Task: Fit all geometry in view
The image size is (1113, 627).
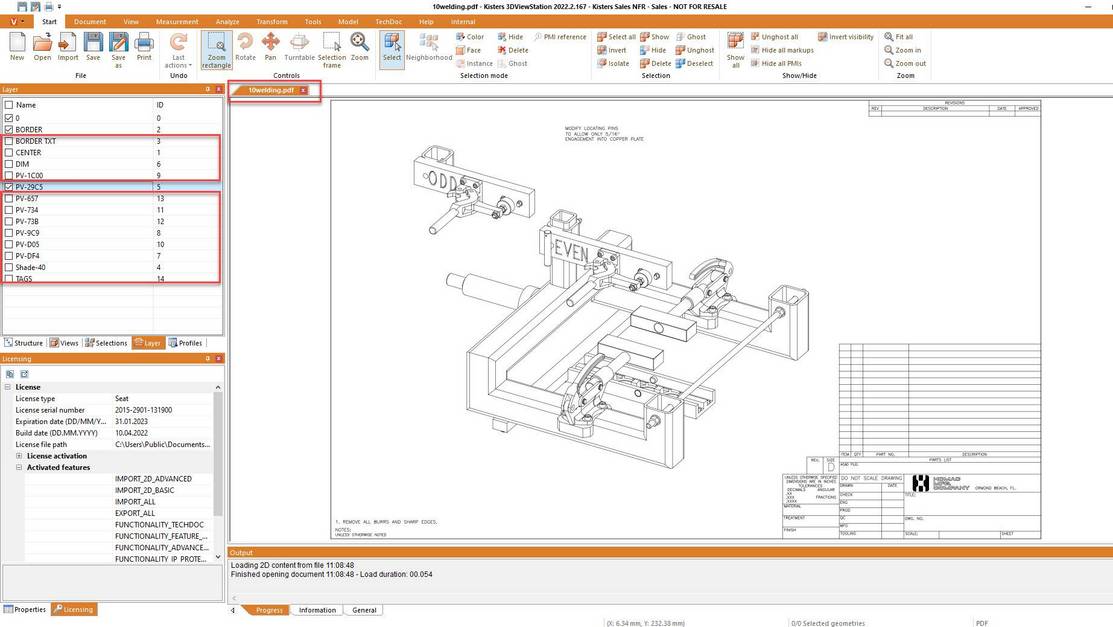Action: 899,37
